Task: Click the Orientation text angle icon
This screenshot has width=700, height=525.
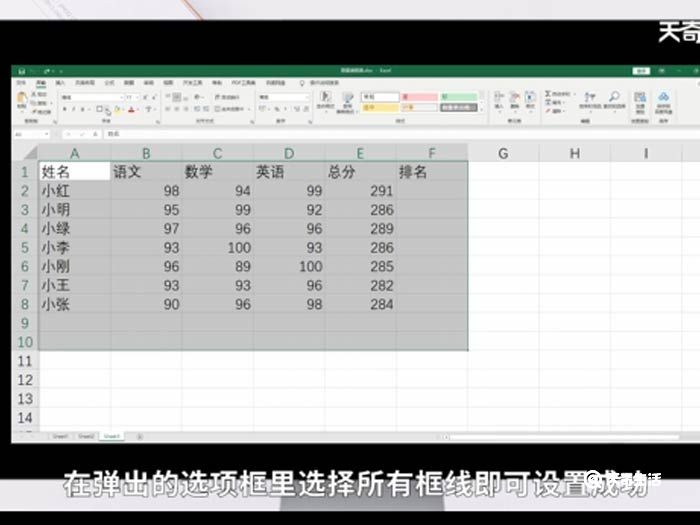Action: tap(198, 97)
